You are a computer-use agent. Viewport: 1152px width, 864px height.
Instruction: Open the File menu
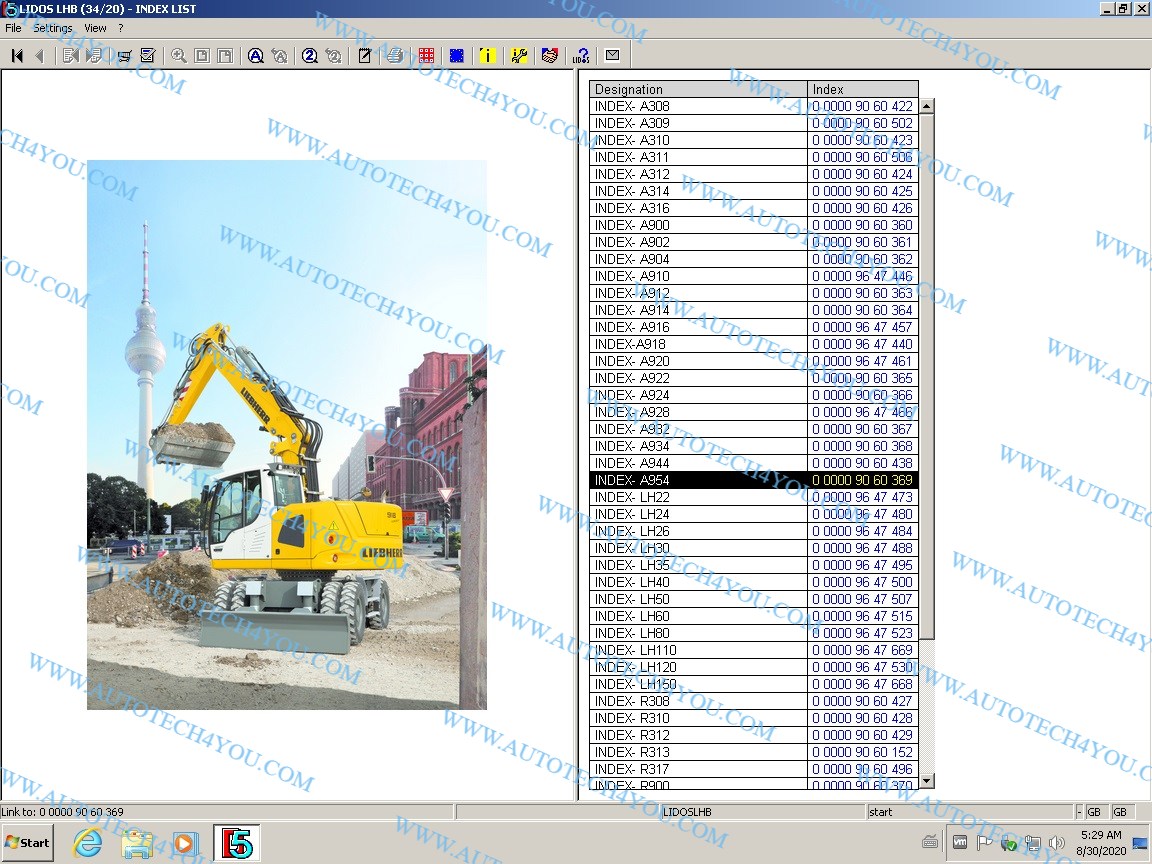[x=13, y=28]
